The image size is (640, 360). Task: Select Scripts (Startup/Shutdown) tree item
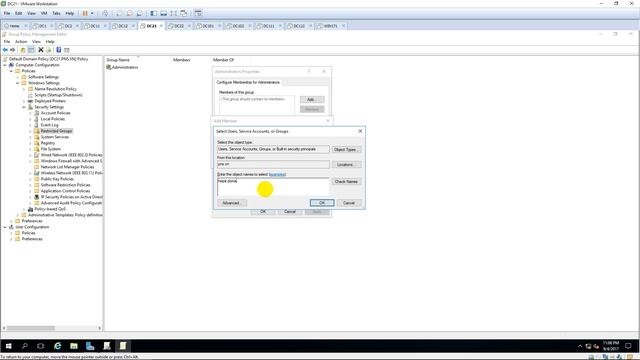(x=58, y=95)
